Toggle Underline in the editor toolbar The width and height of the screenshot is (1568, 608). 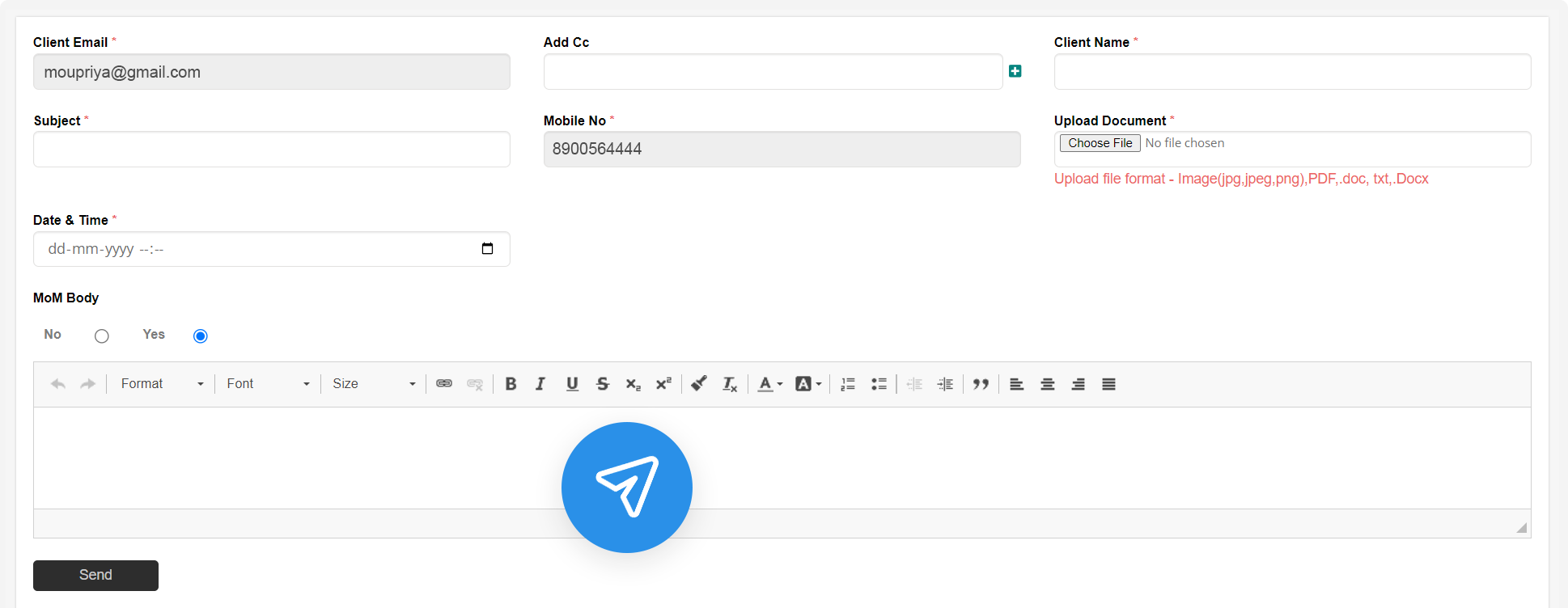572,384
